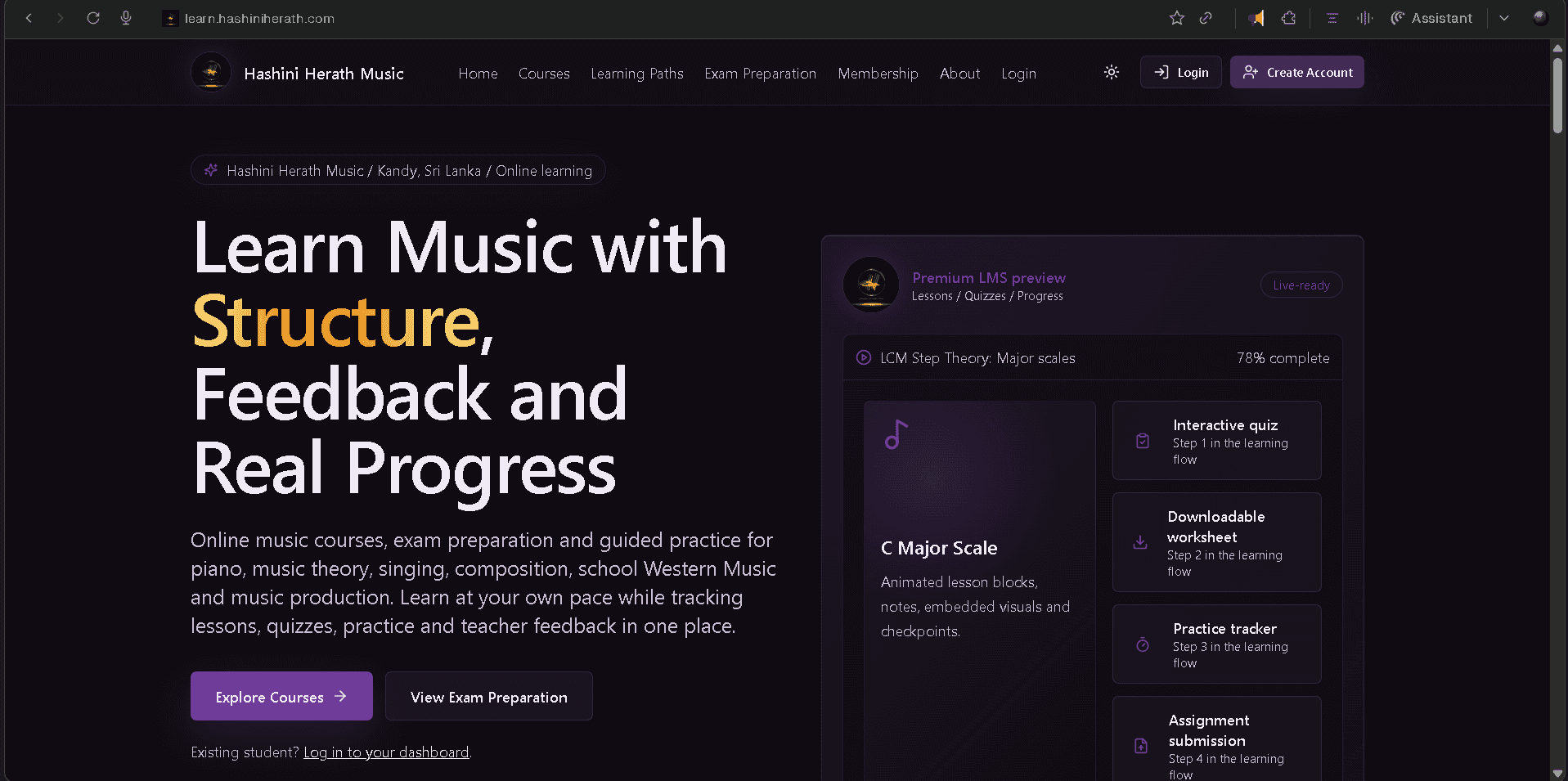
Task: Follow the Log in to your dashboard link
Action: [386, 752]
